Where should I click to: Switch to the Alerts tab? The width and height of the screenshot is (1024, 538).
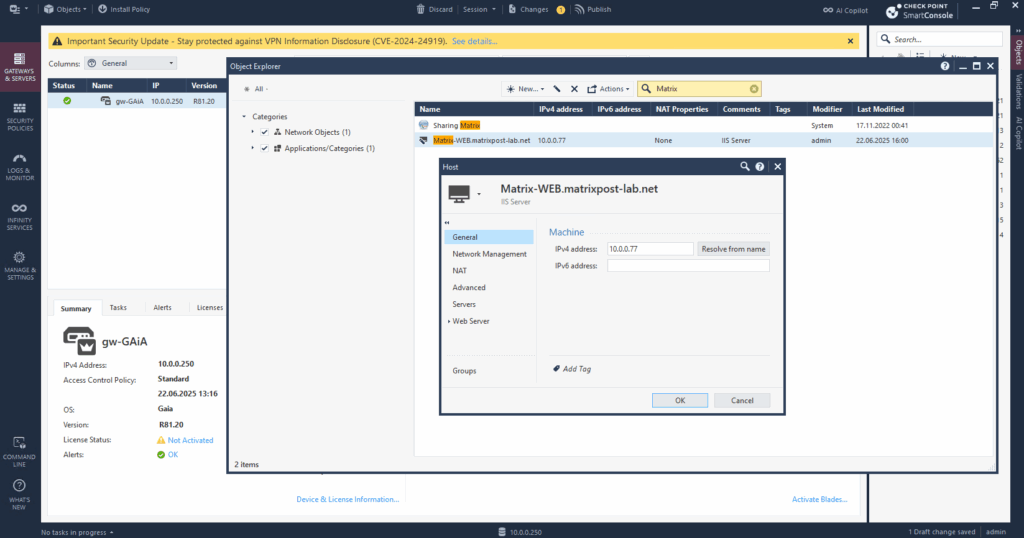pyautogui.click(x=163, y=308)
